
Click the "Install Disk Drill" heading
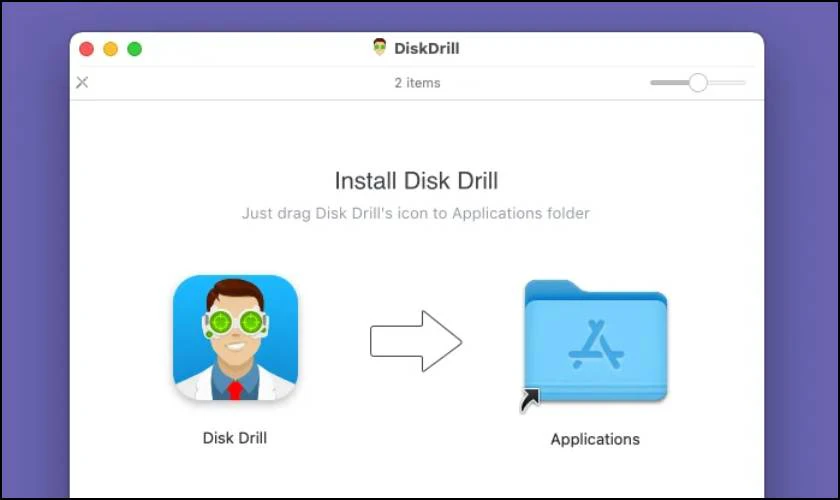[416, 181]
